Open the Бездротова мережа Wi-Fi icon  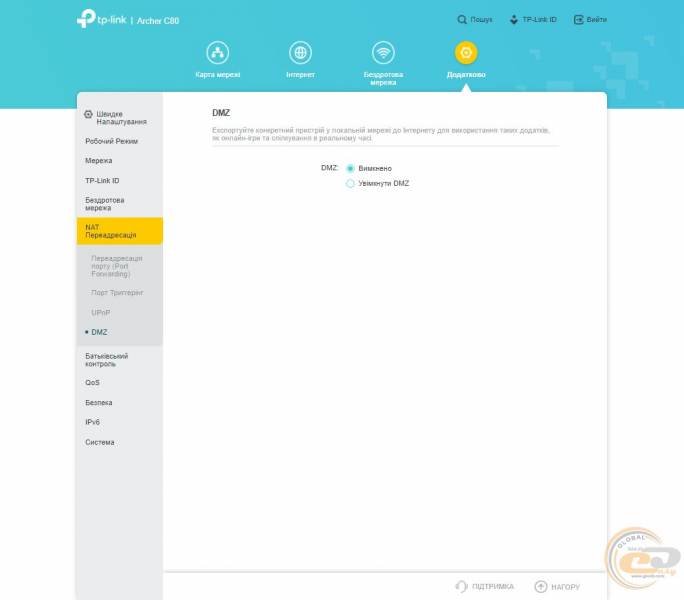pyautogui.click(x=383, y=53)
